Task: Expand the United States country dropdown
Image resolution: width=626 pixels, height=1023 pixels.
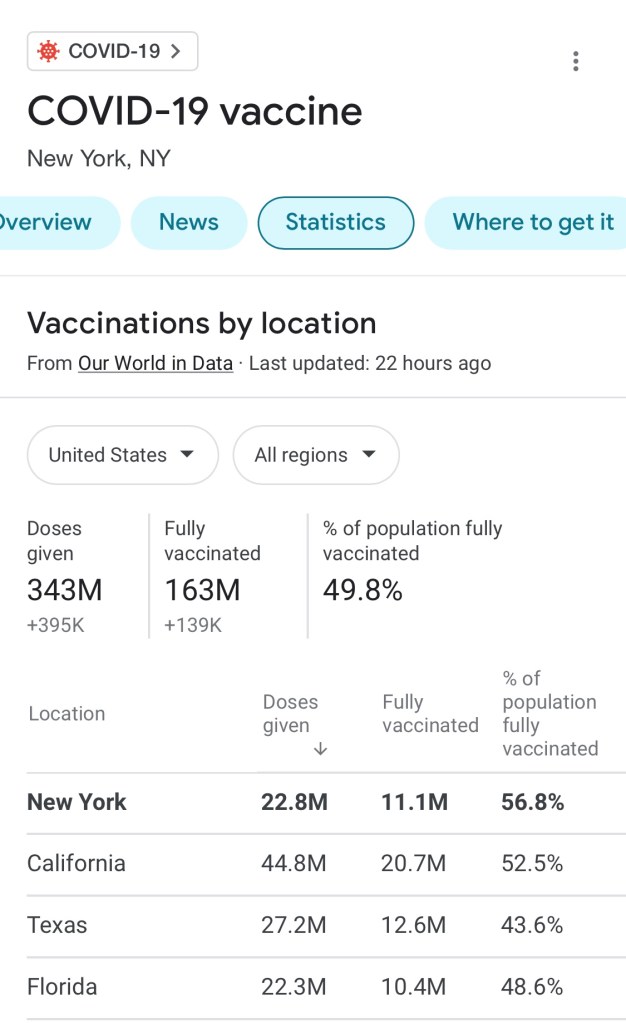Action: coord(122,455)
